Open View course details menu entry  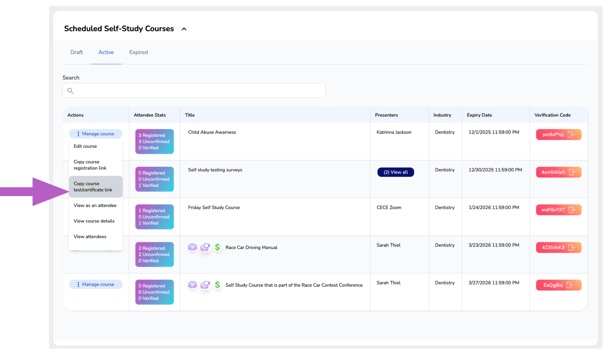click(x=94, y=221)
